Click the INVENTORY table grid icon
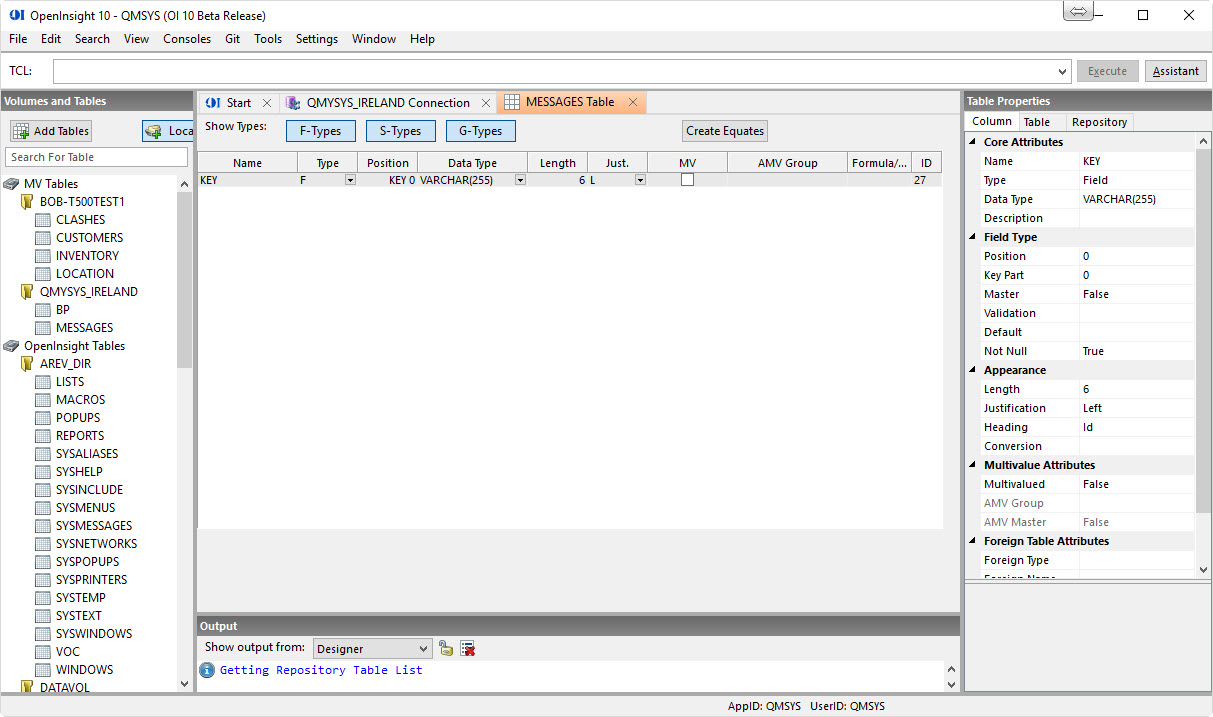The image size is (1213, 717). pos(43,256)
